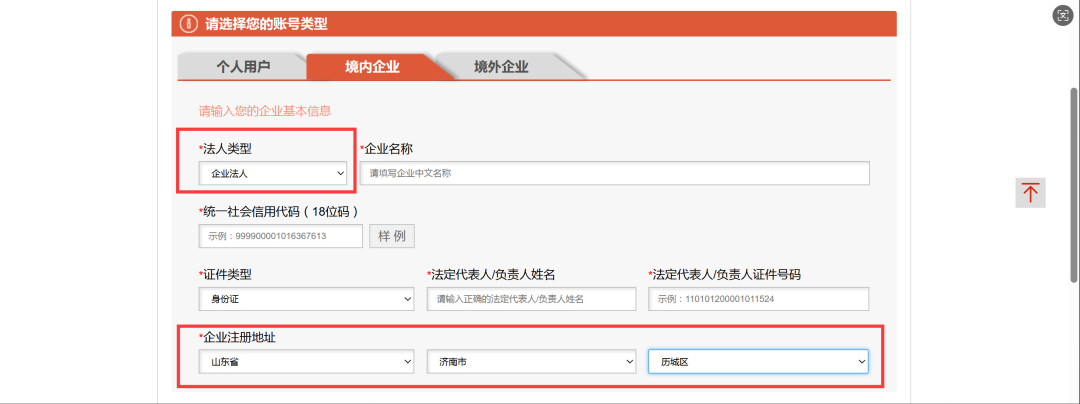
Task: Select the 境内企业 tab
Action: click(372, 67)
